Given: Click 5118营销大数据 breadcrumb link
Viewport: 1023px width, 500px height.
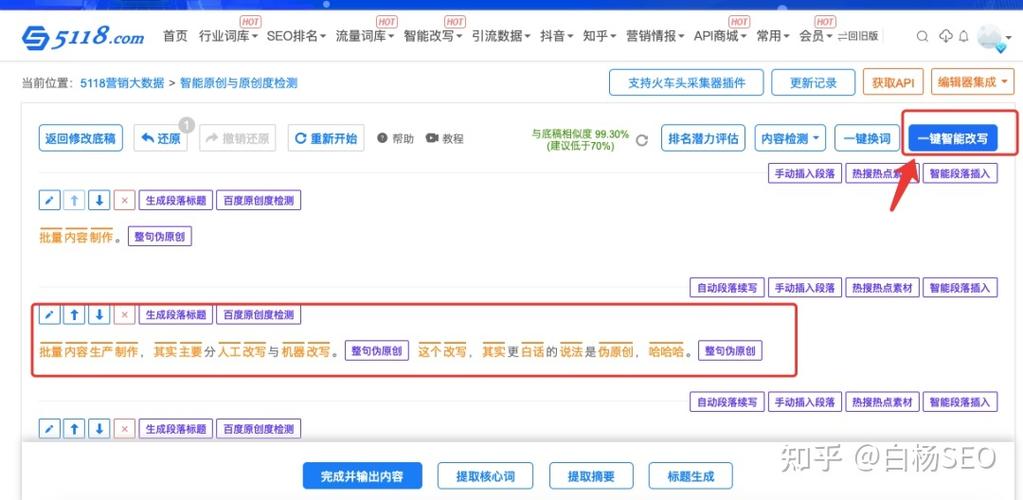Looking at the screenshot, I should (x=122, y=83).
